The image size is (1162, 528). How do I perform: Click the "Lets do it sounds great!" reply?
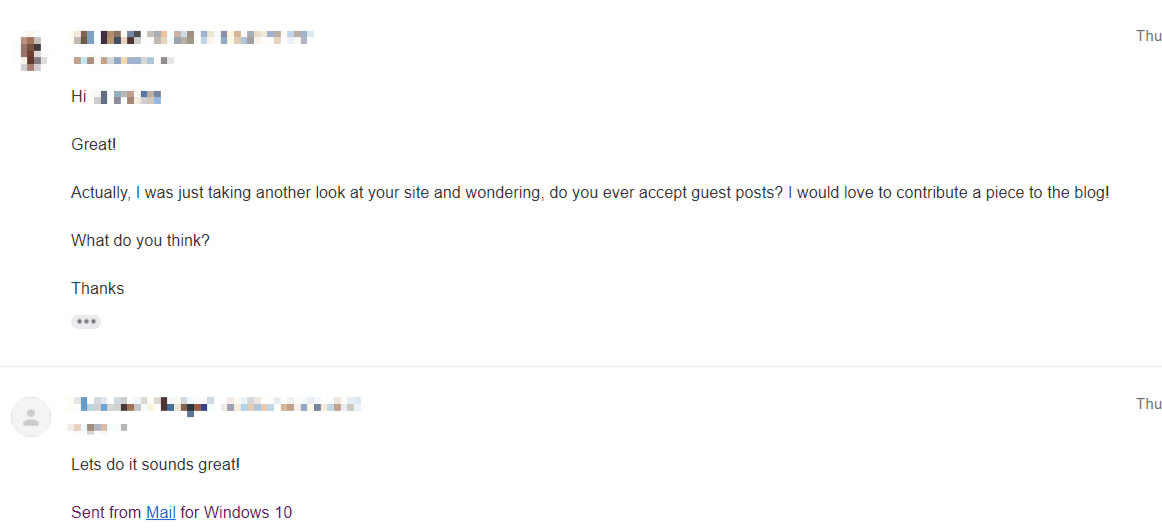coord(155,464)
